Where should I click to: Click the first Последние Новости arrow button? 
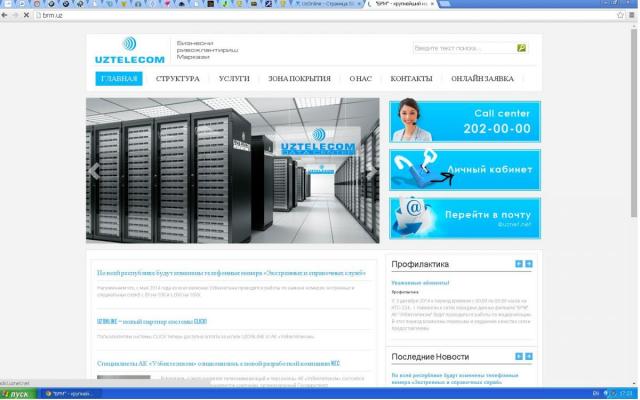tap(519, 356)
